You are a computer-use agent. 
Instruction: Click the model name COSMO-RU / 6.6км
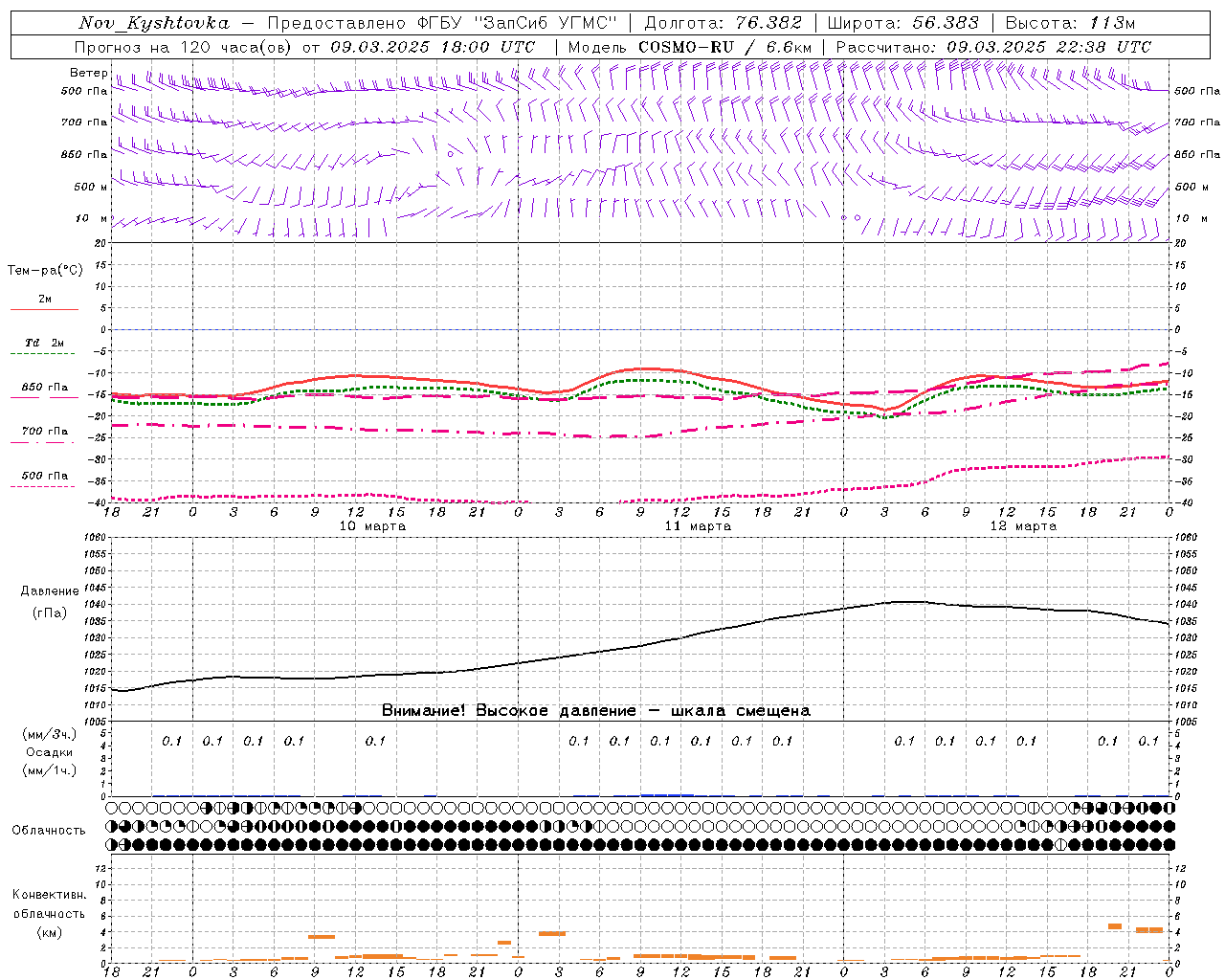[724, 47]
